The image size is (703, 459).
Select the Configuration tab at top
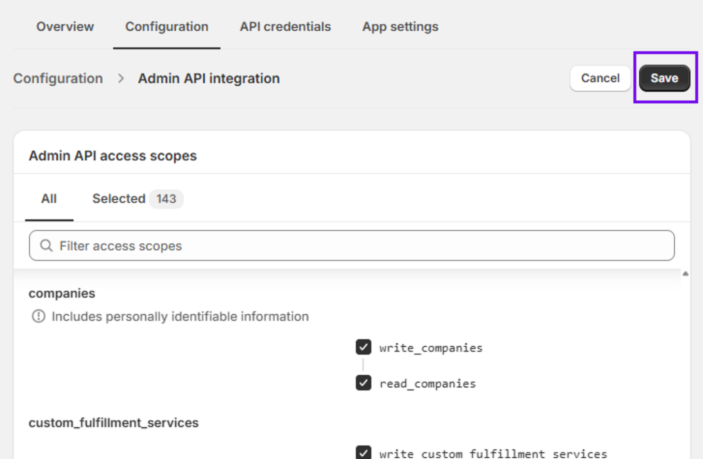[167, 26]
